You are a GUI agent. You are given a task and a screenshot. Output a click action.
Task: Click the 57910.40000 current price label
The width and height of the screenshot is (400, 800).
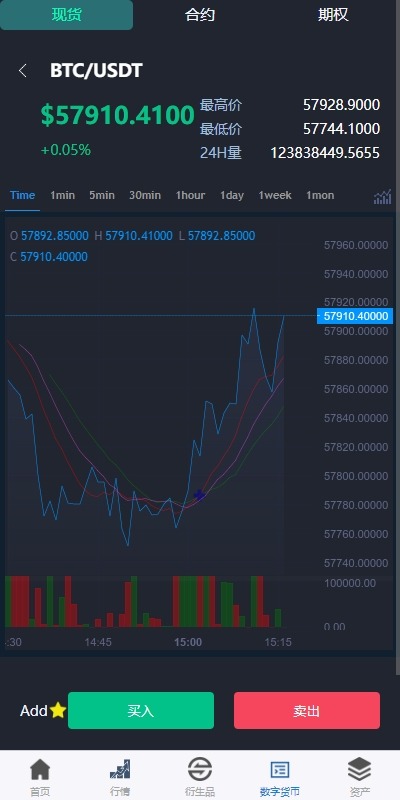pos(356,316)
